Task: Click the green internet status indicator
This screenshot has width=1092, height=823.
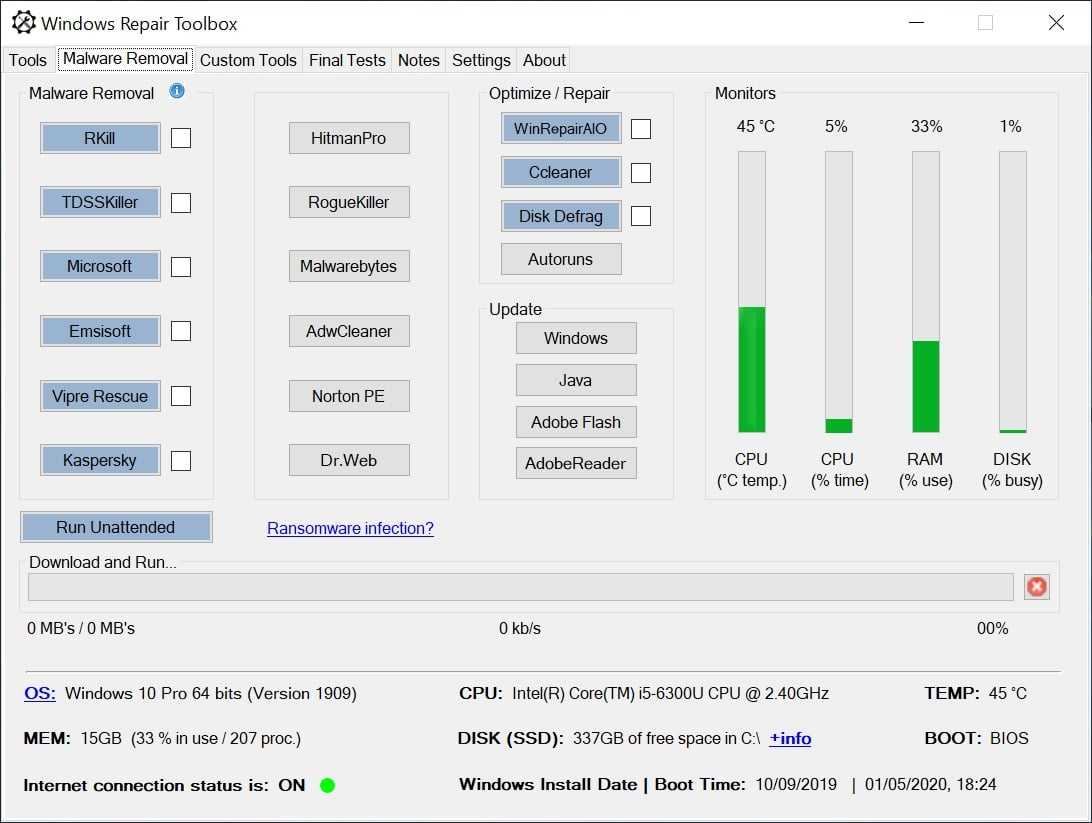Action: tap(327, 785)
